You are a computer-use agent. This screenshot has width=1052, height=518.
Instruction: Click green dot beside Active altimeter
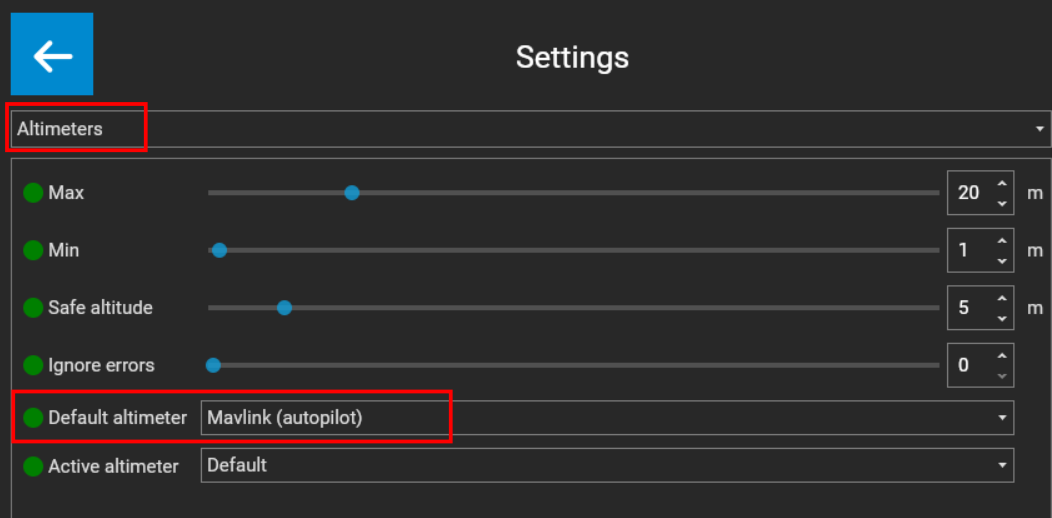click(33, 466)
